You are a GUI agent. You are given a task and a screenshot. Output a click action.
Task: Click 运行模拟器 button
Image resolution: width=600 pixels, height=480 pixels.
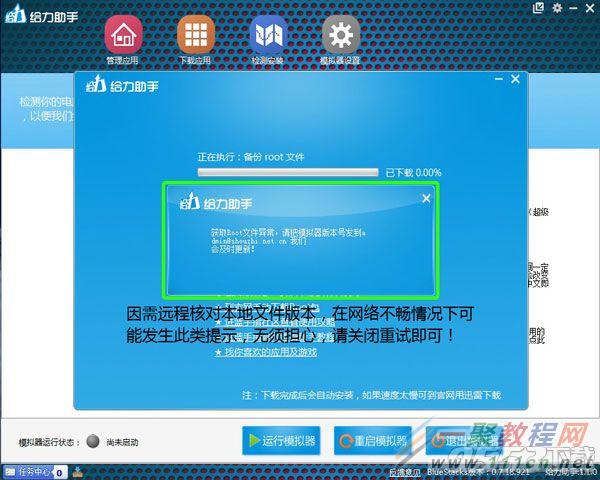281,441
